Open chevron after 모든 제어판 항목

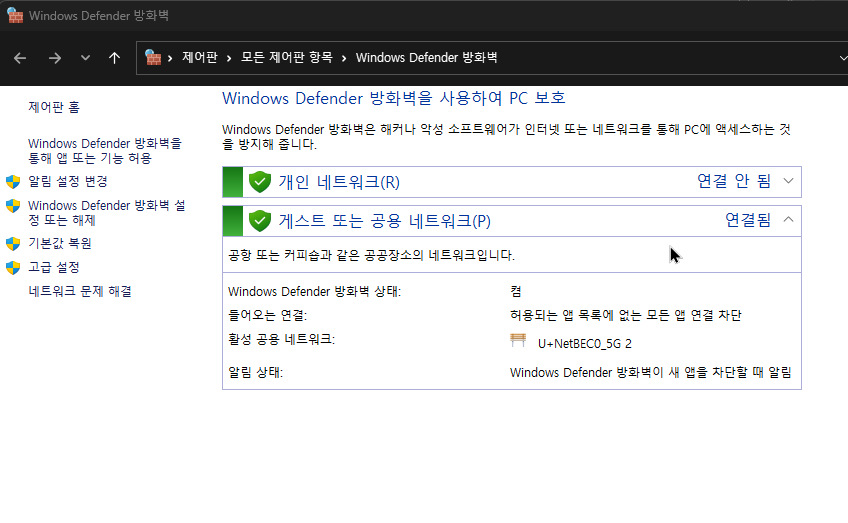[343, 58]
